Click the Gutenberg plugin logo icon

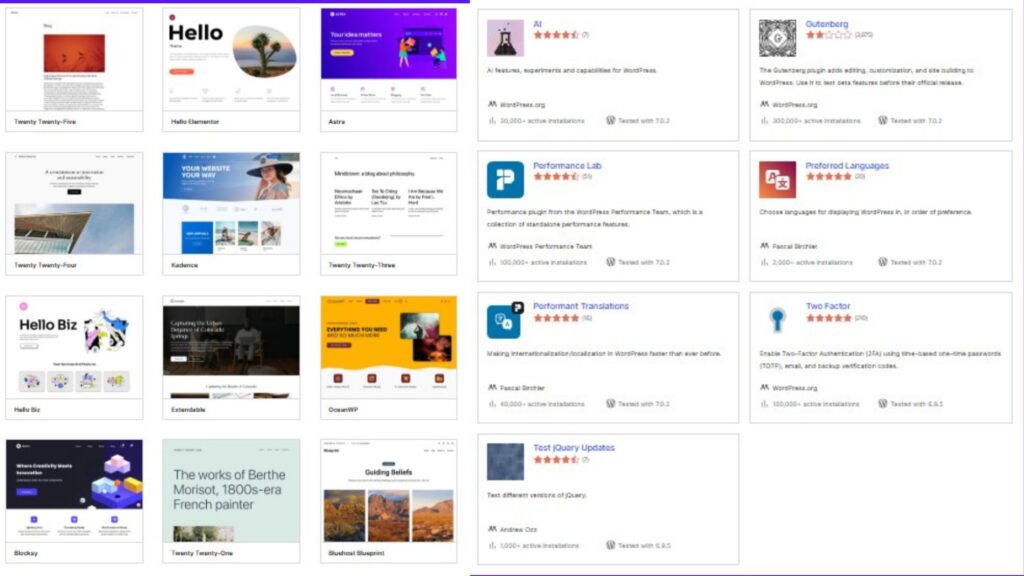777,38
